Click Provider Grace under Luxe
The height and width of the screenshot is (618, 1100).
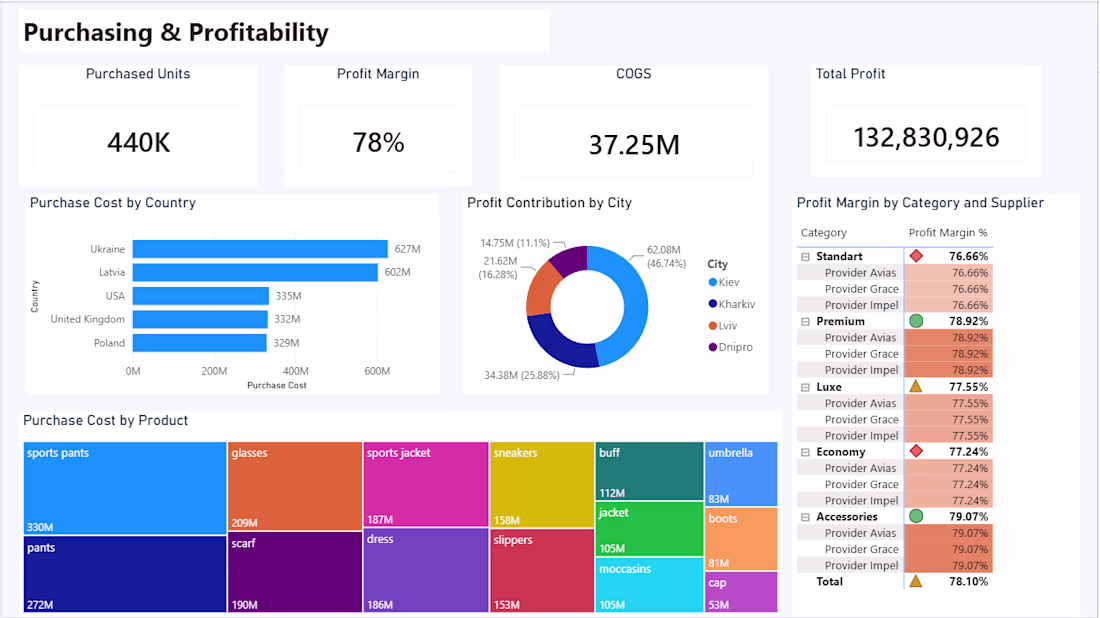[x=861, y=419]
